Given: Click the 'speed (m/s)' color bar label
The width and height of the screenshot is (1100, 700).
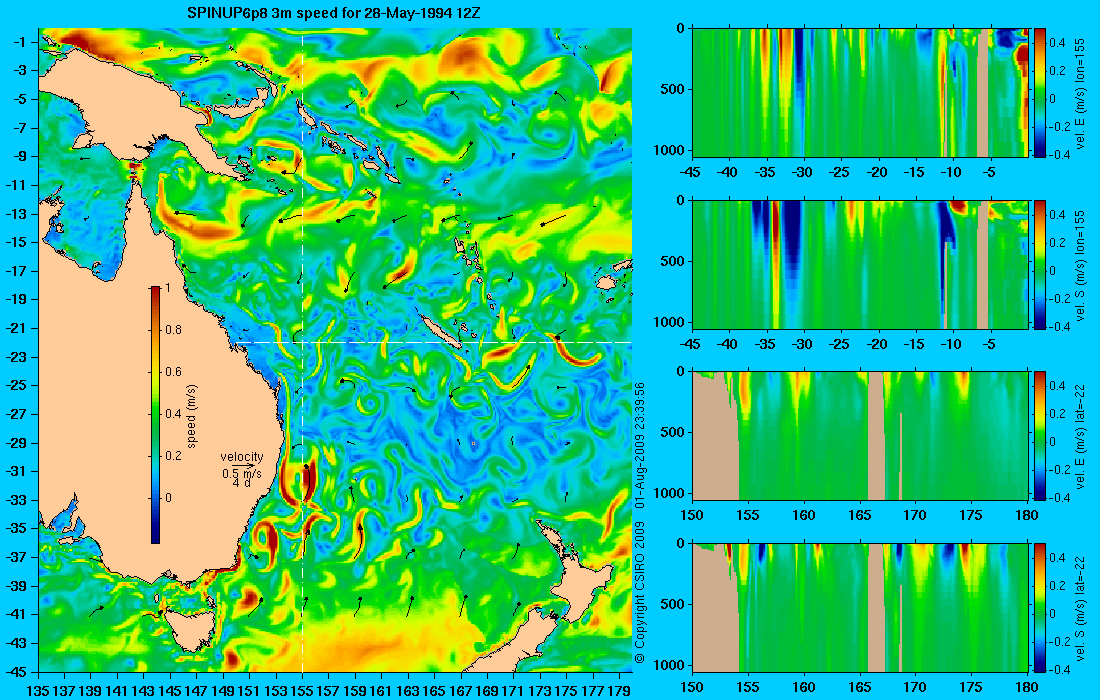Looking at the screenshot, I should pos(192,415).
